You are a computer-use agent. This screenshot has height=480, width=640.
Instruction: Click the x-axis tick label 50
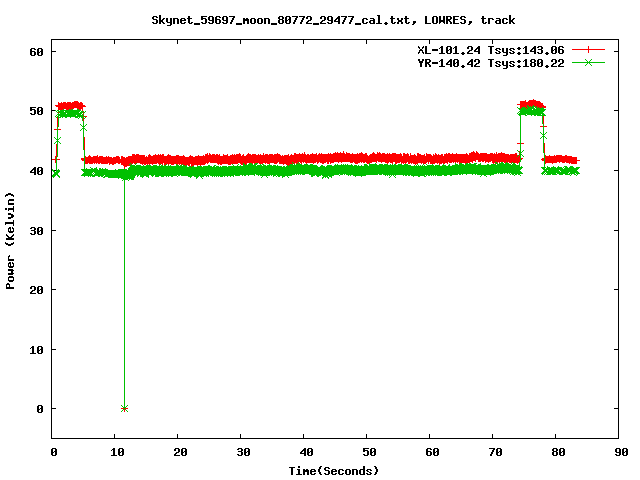(369, 452)
